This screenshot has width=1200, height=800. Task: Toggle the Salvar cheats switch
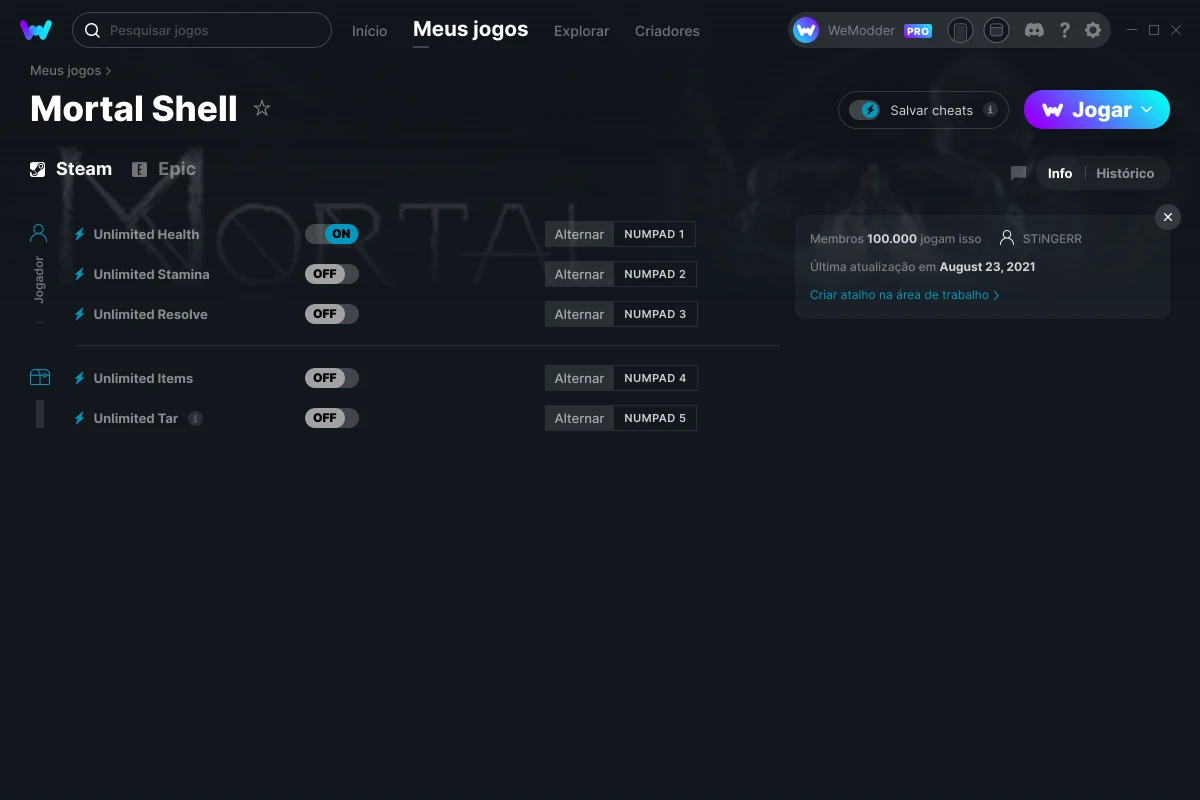[865, 110]
